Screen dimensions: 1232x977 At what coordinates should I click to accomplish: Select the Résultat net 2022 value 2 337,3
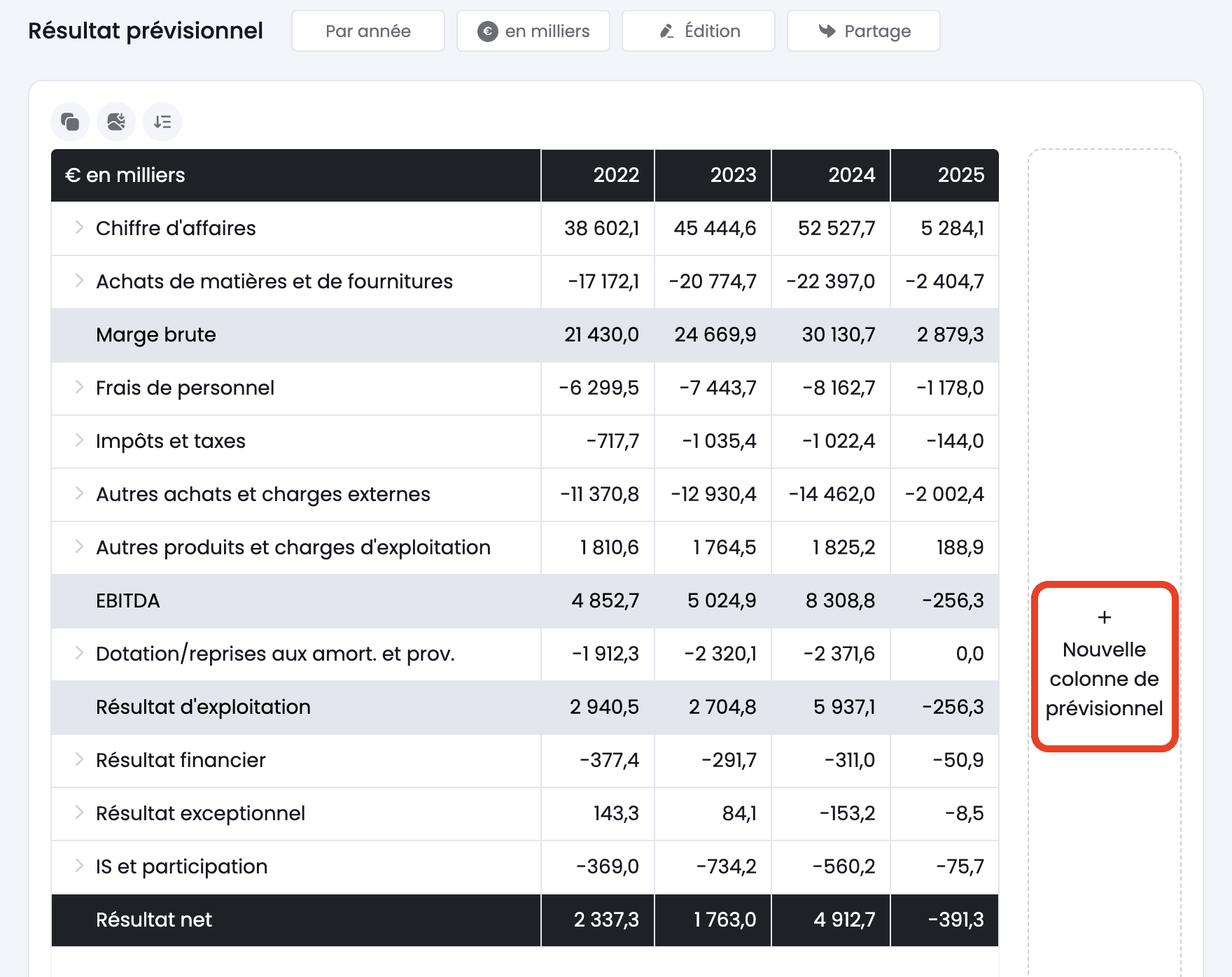pos(606,920)
